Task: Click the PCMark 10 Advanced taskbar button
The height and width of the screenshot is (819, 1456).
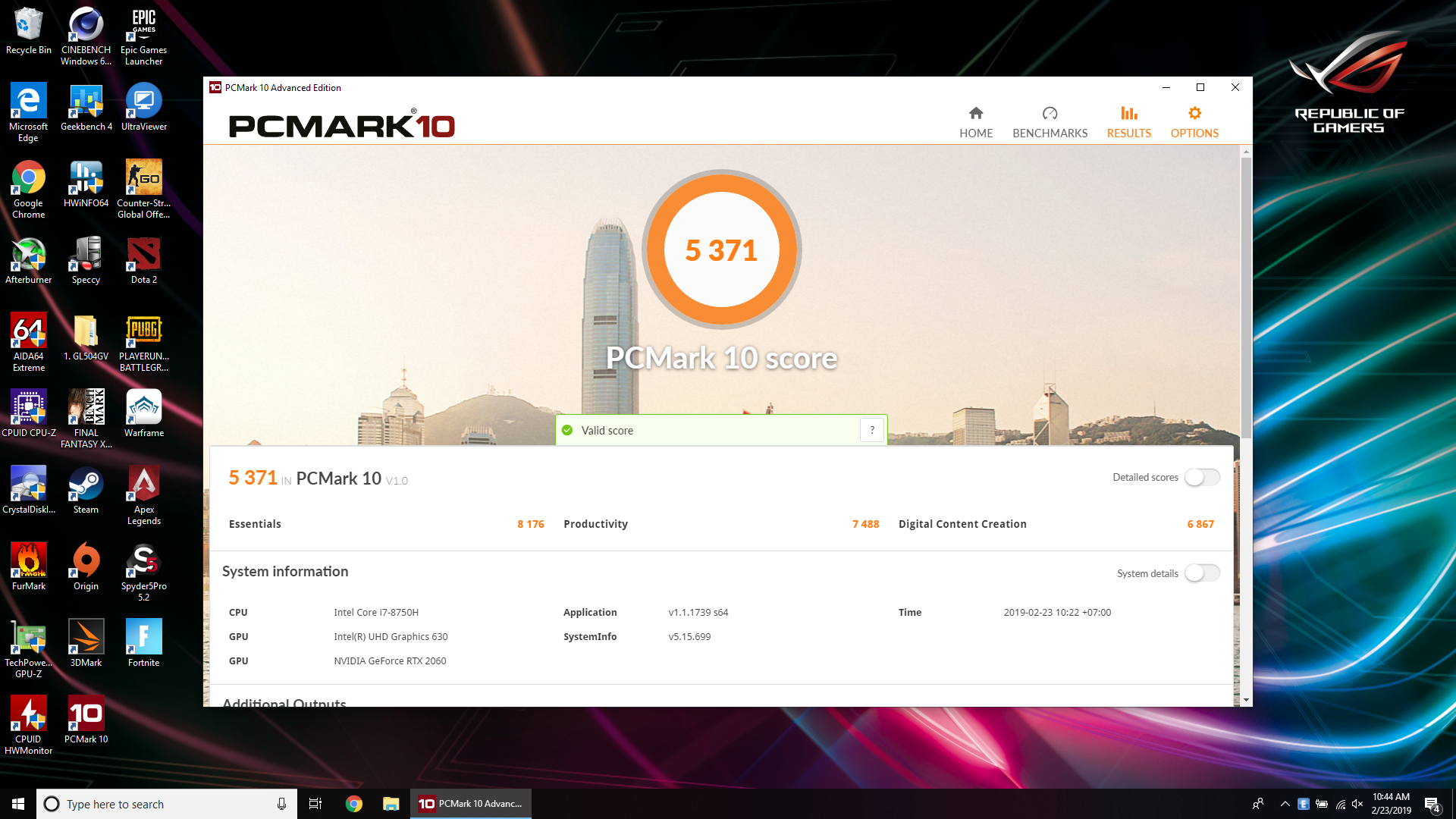Action: coord(471,804)
